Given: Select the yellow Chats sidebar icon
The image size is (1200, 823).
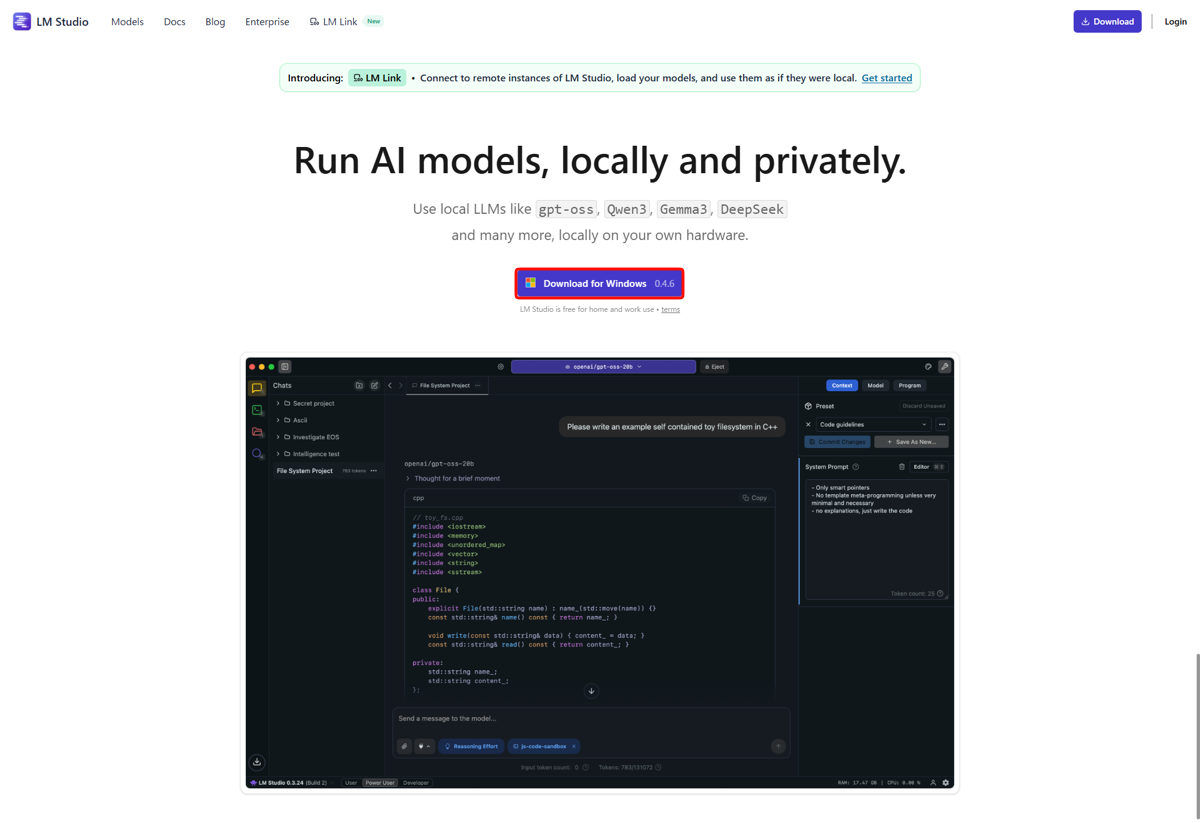Looking at the screenshot, I should pyautogui.click(x=257, y=388).
